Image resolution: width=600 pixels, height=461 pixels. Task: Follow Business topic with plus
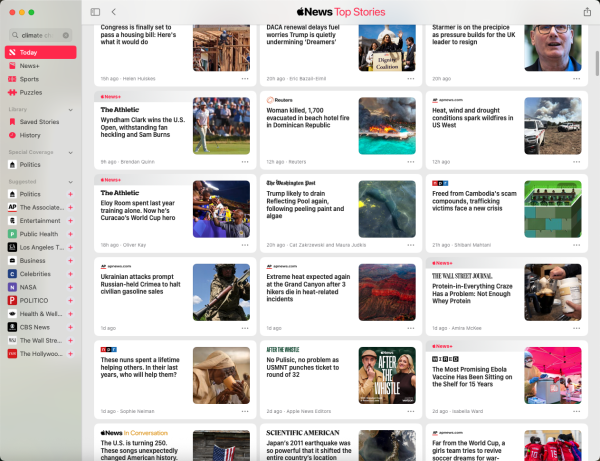(x=70, y=261)
